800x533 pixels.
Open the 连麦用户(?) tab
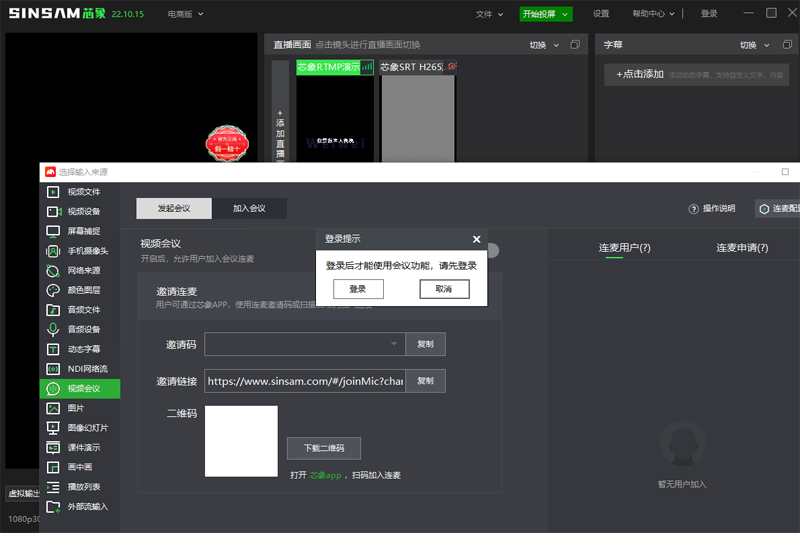click(x=624, y=248)
